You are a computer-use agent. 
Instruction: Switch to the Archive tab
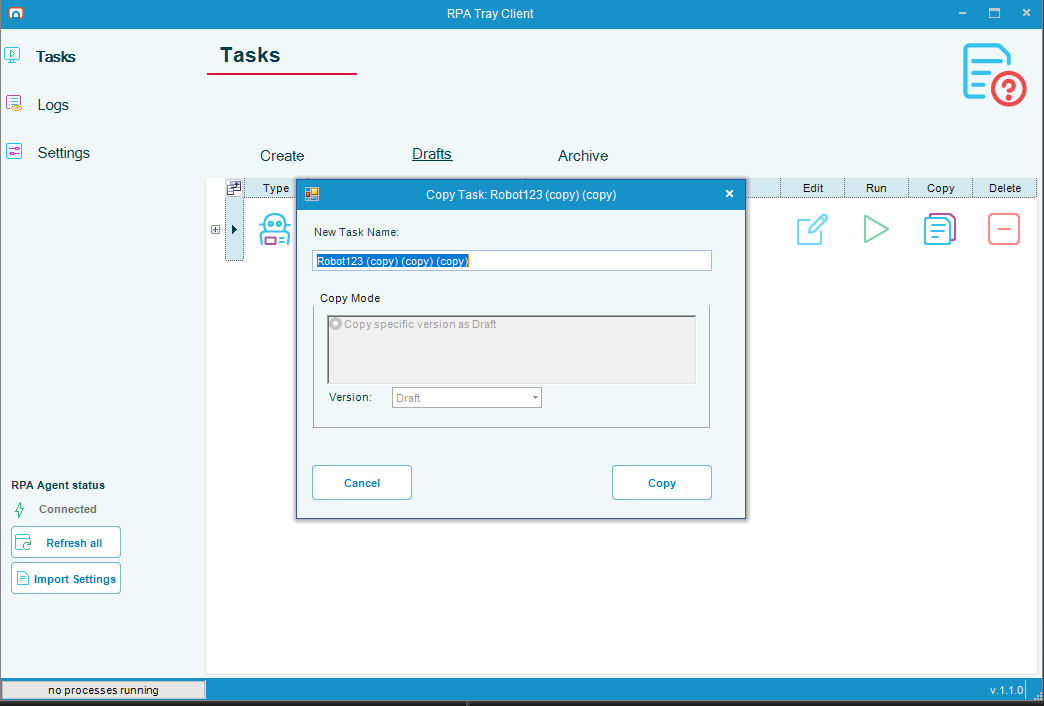[583, 156]
